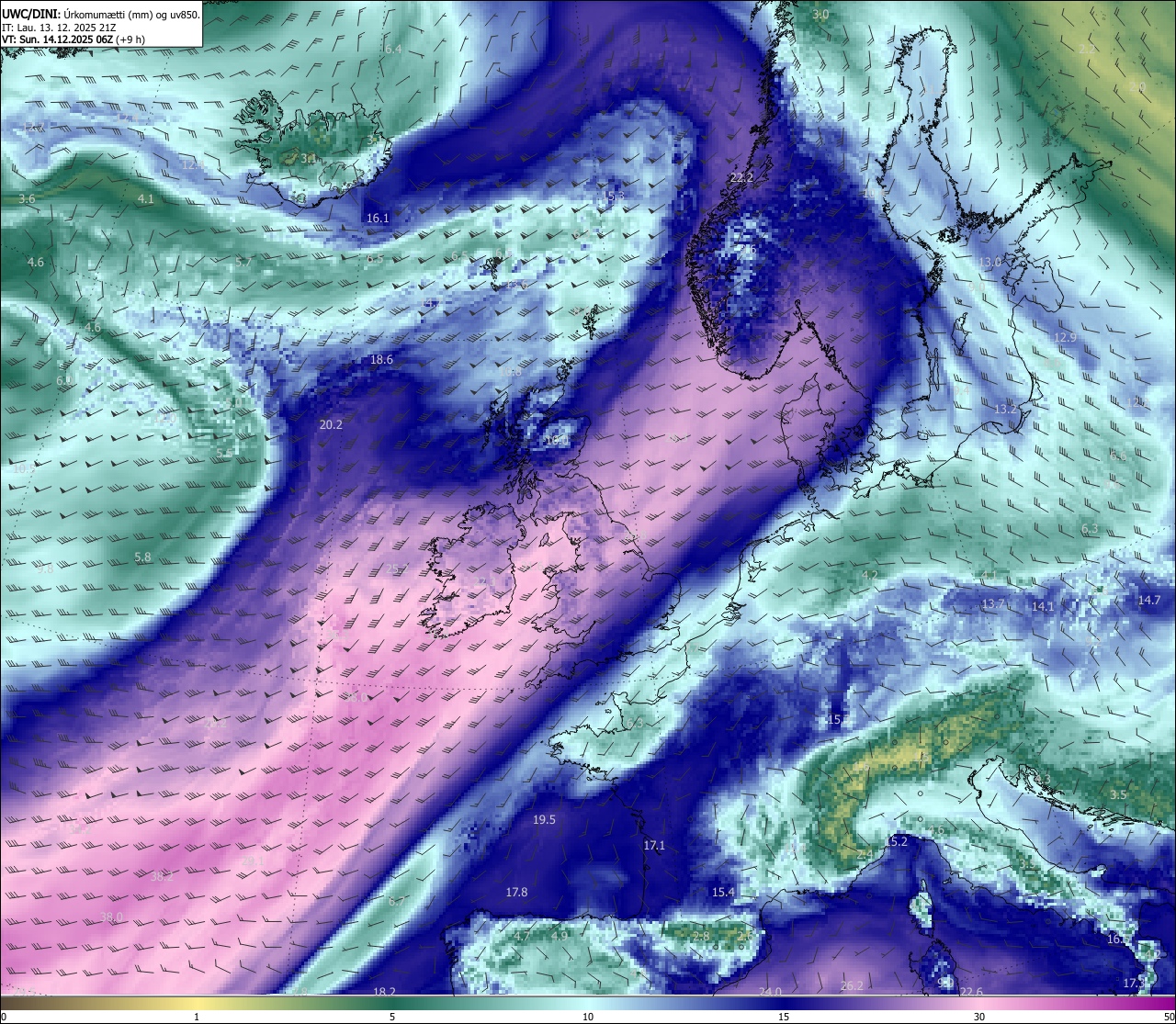
Task: Click the 16.1 value southeast of Iceland
Action: pyautogui.click(x=378, y=219)
